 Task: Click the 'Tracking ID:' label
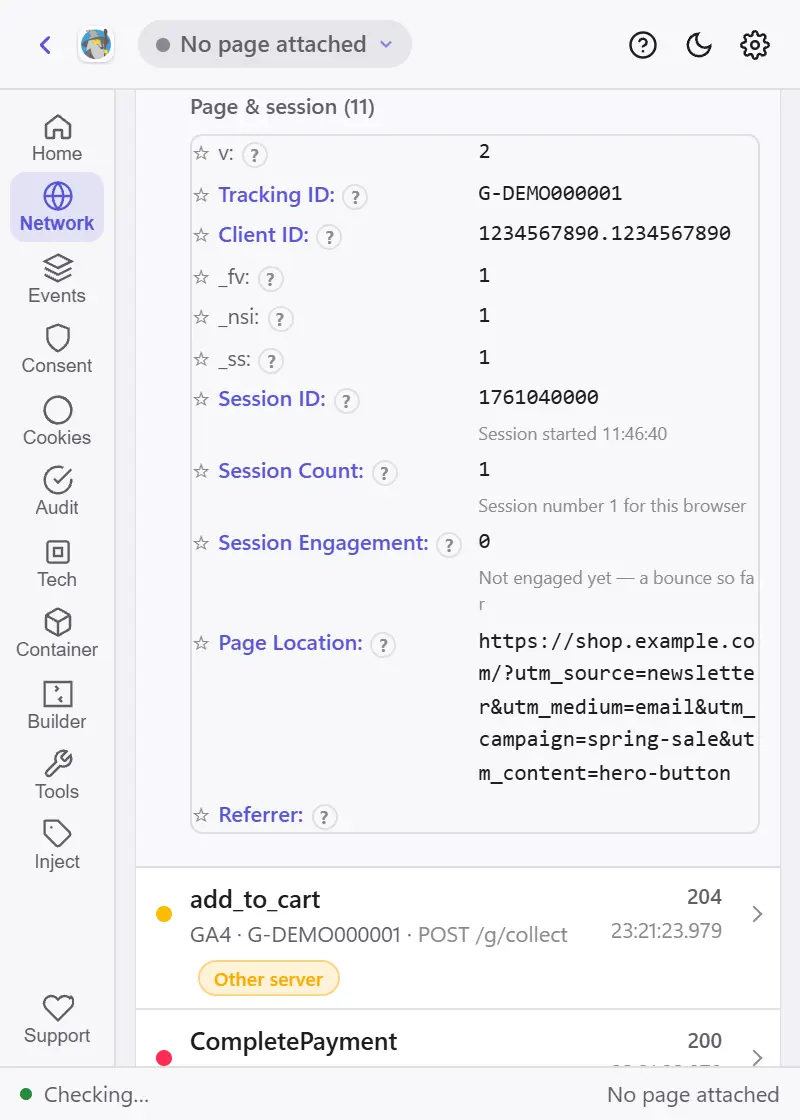pyautogui.click(x=276, y=195)
